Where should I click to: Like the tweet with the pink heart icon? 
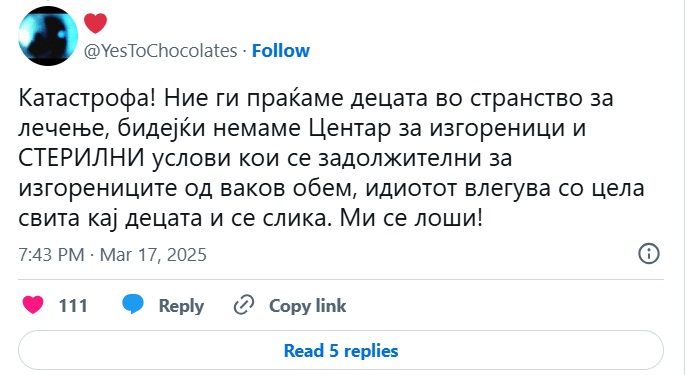[33, 305]
